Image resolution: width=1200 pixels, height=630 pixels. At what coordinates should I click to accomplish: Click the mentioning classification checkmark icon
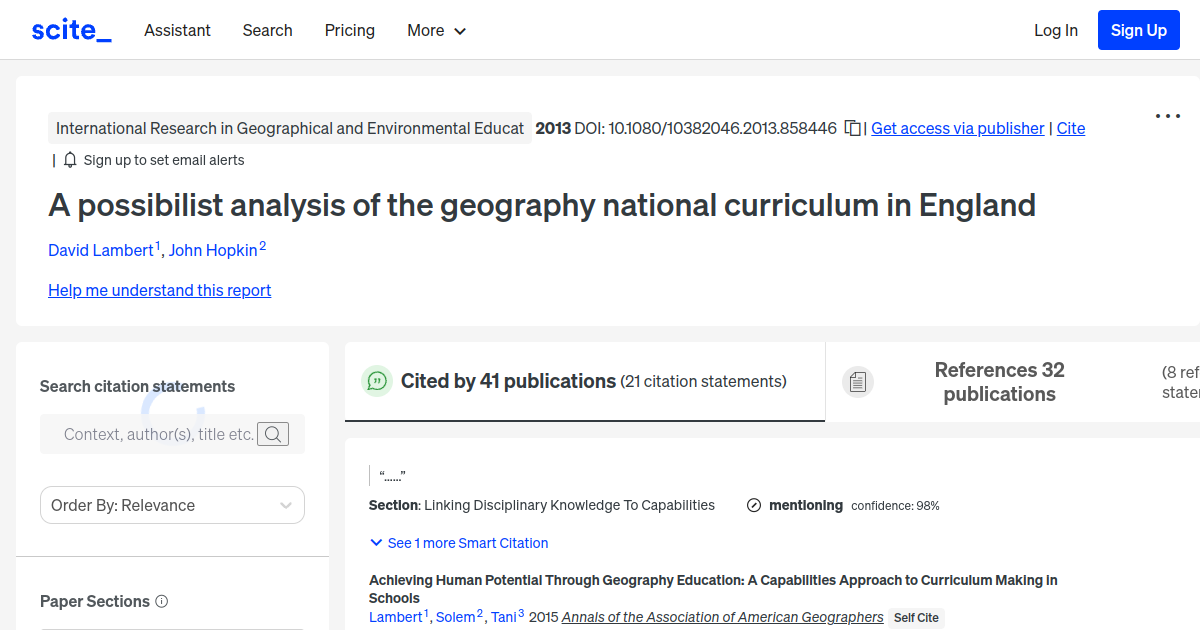pyautogui.click(x=753, y=505)
